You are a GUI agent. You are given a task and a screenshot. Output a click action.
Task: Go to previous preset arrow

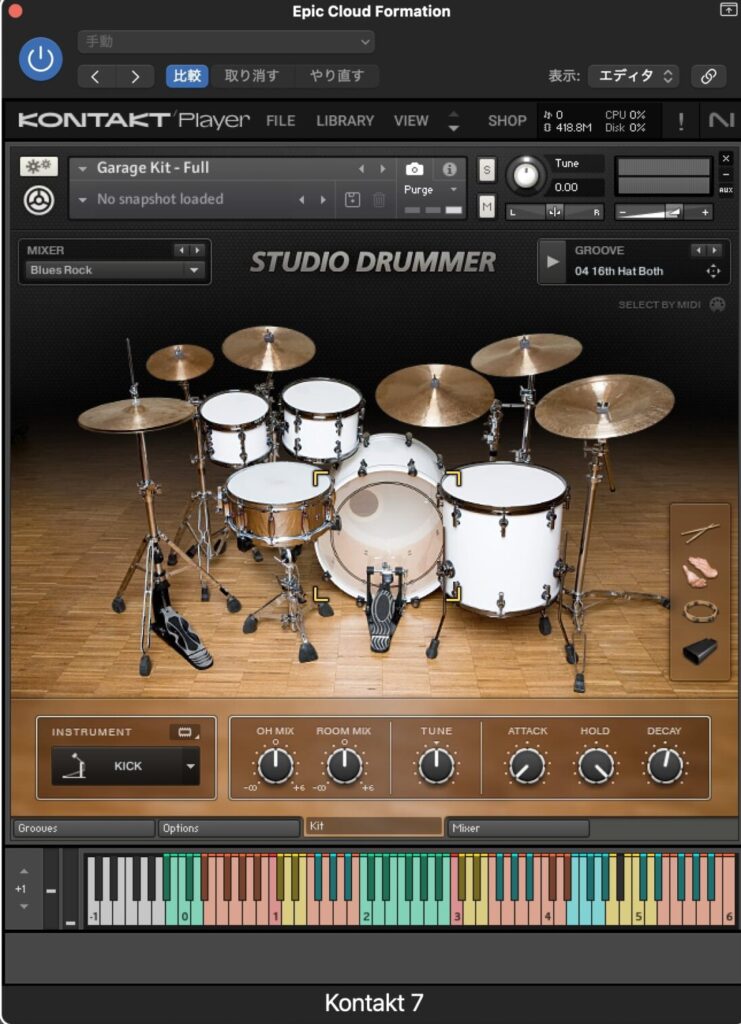(x=96, y=76)
